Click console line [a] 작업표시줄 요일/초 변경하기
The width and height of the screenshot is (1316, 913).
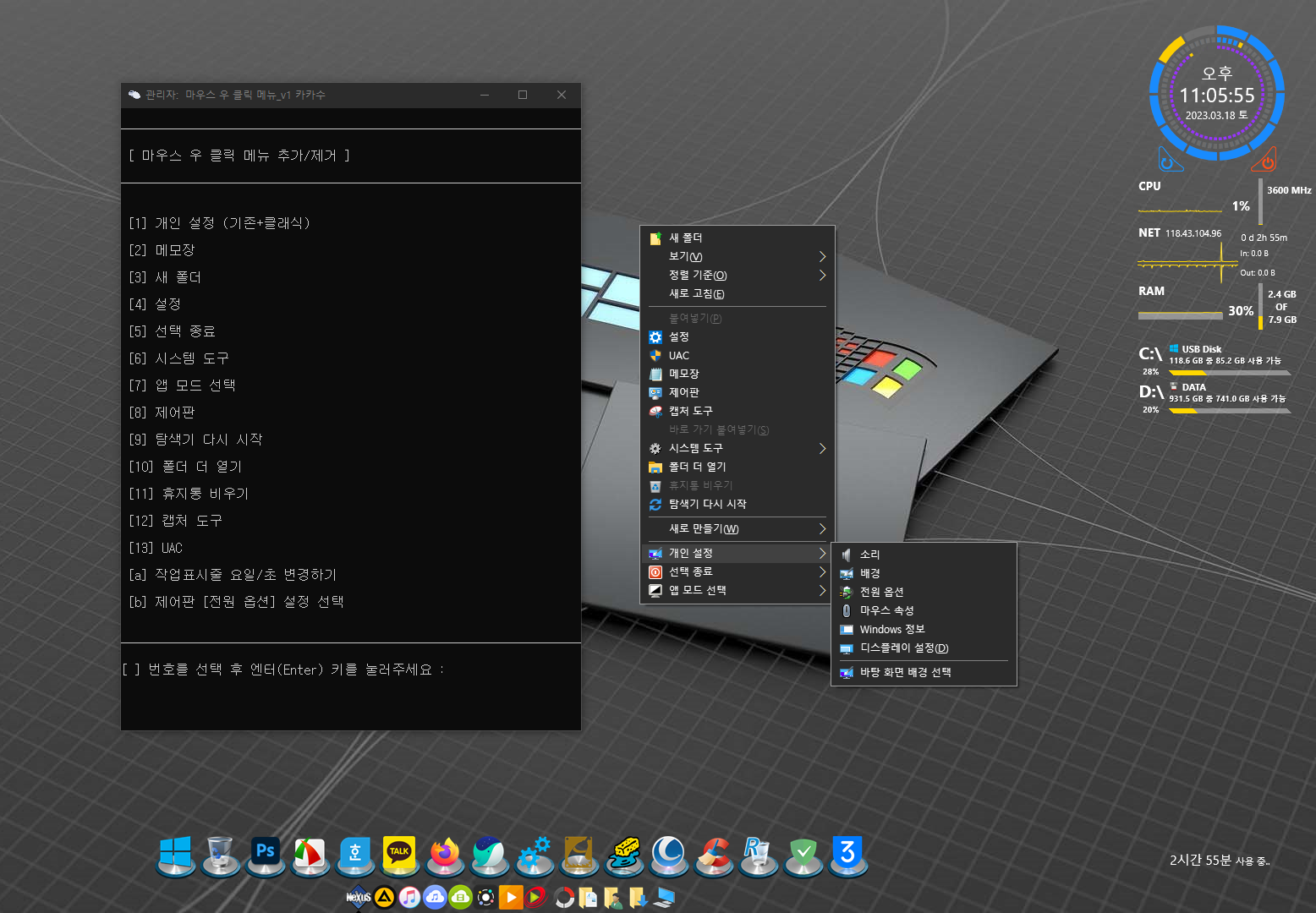pos(233,575)
